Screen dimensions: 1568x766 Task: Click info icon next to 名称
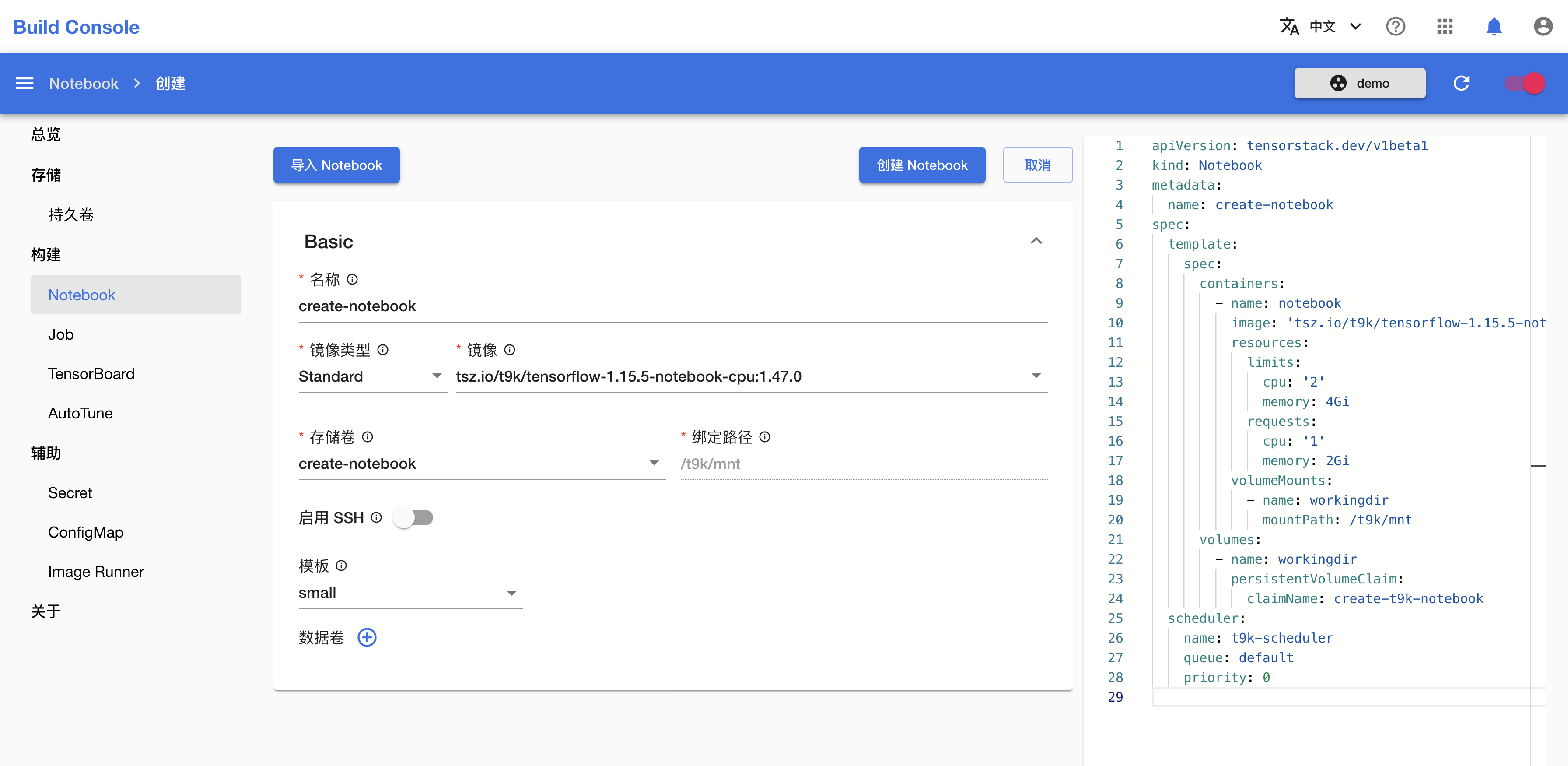click(x=352, y=280)
